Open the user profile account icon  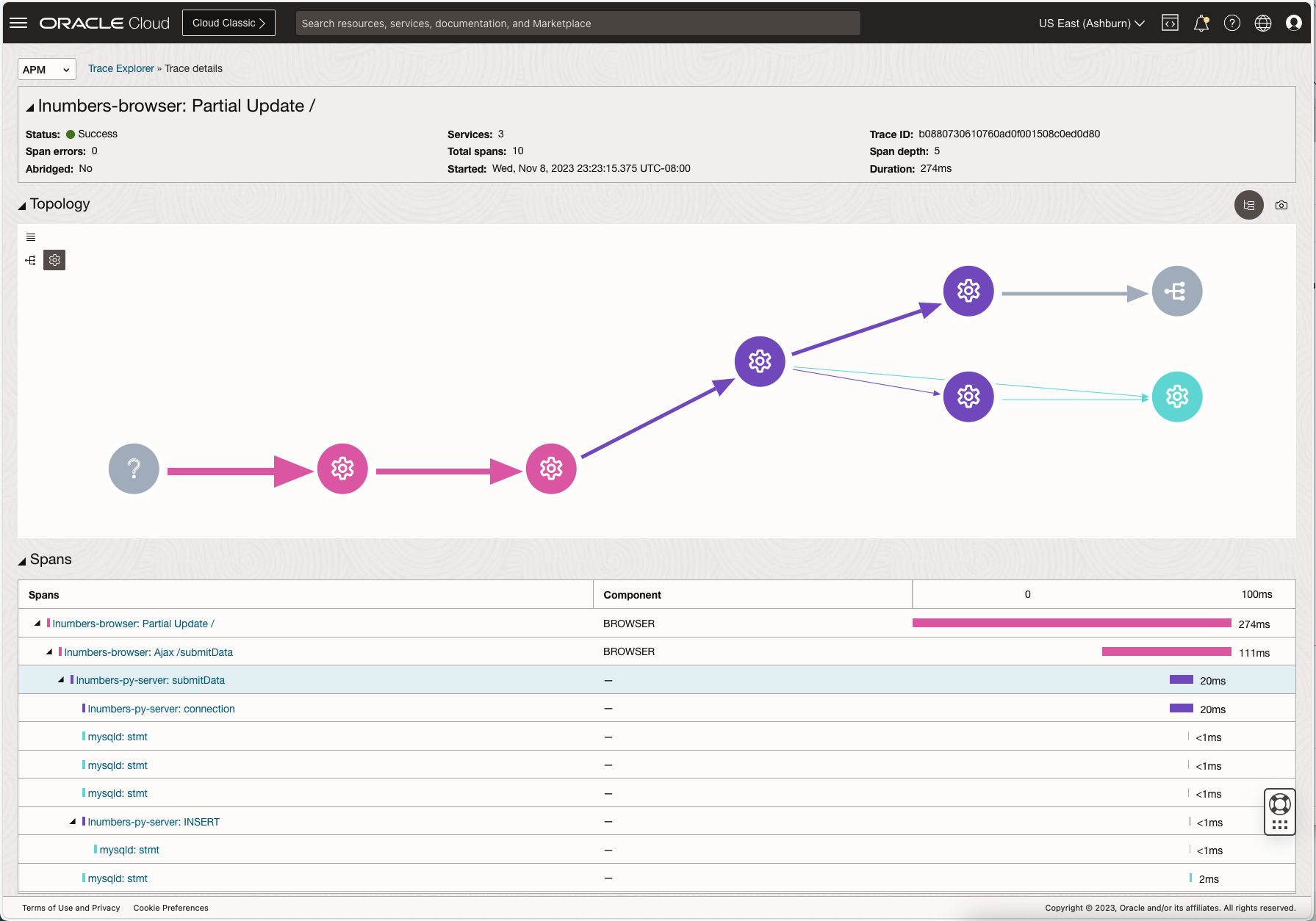point(1292,23)
